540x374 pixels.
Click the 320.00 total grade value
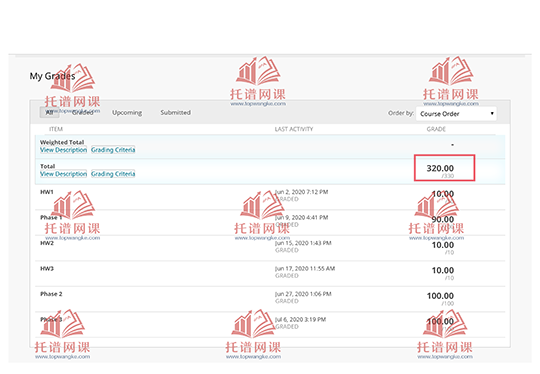(x=440, y=168)
